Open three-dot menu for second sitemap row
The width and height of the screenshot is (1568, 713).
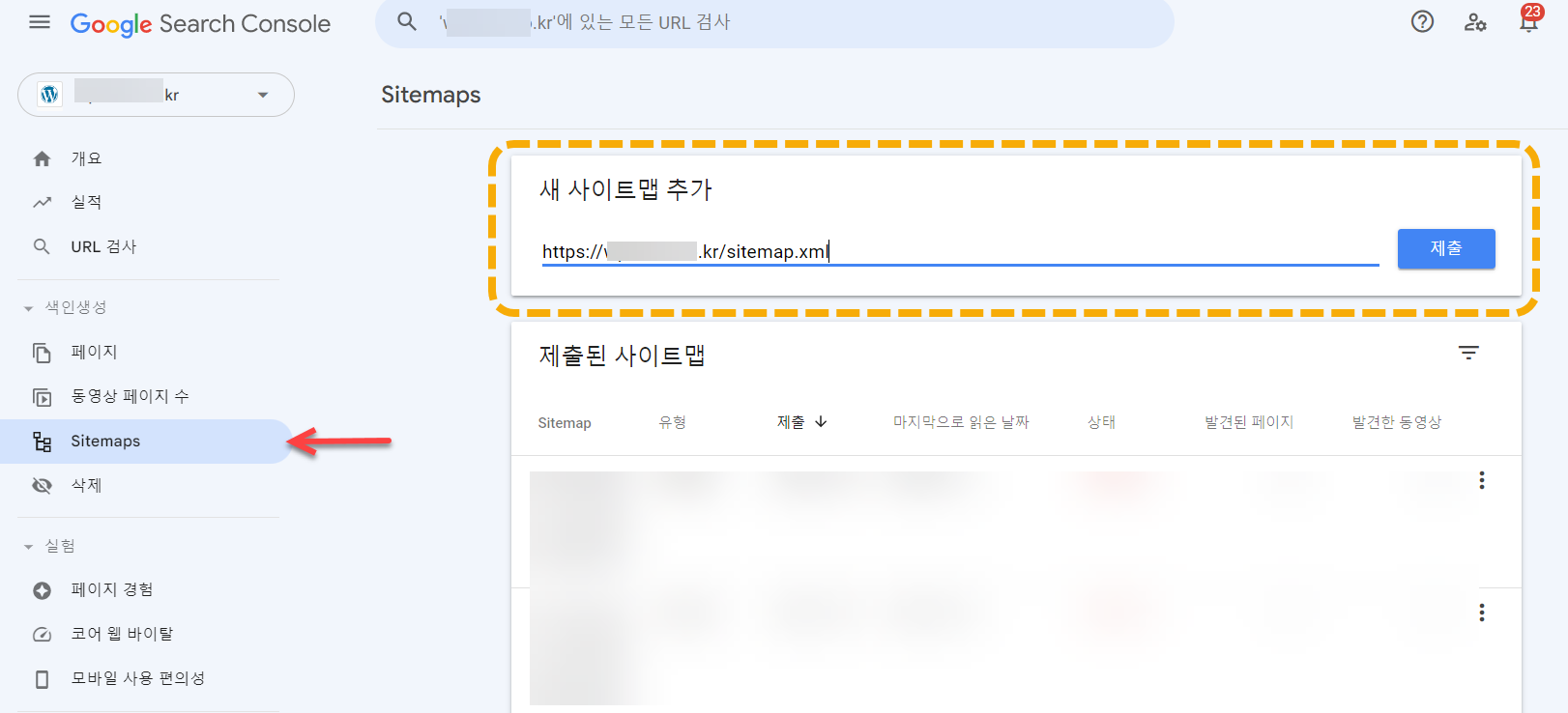[1481, 613]
